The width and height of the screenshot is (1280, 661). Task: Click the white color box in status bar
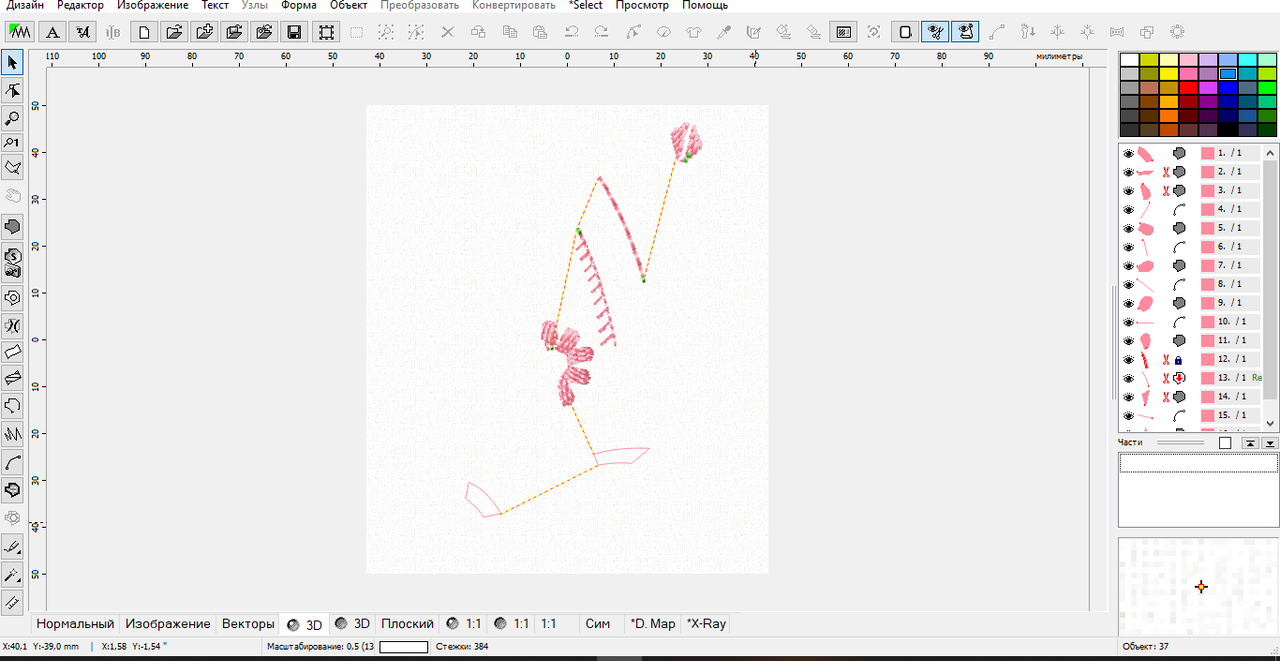pyautogui.click(x=403, y=648)
